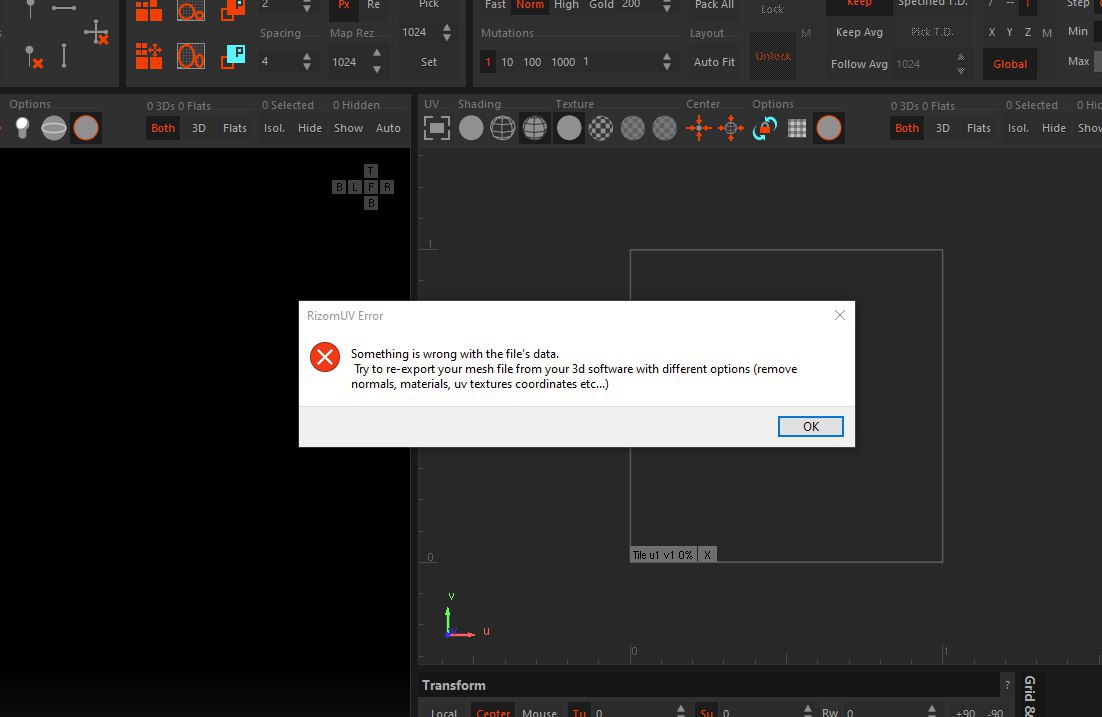Decrease the Spacing value with down arrow
The width and height of the screenshot is (1102, 717).
[306, 67]
